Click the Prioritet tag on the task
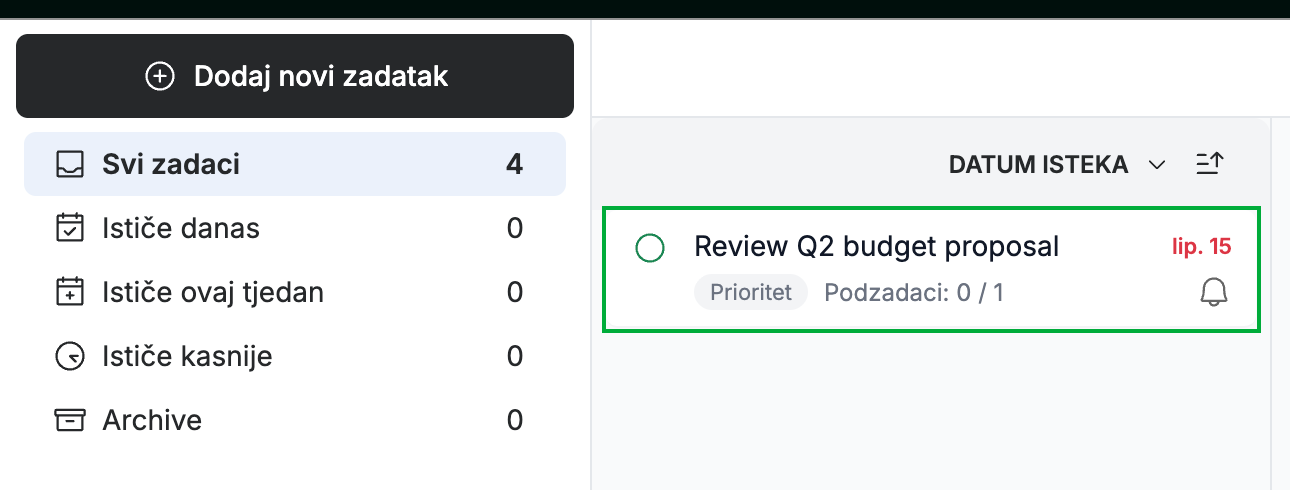1290x490 pixels. point(751,293)
